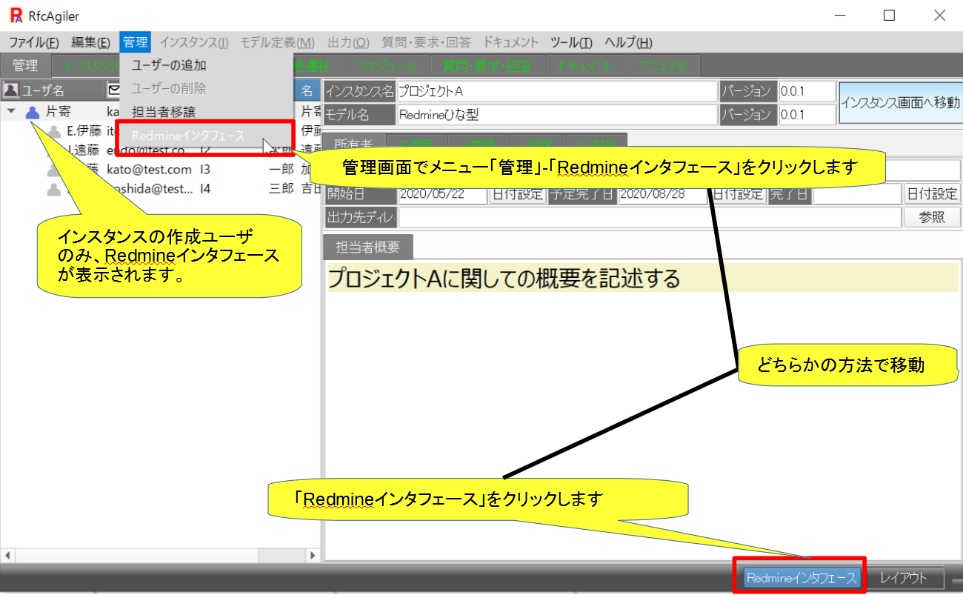This screenshot has height=595, width=963.
Task: Collapse the 片寄 user tree node
Action: point(11,111)
